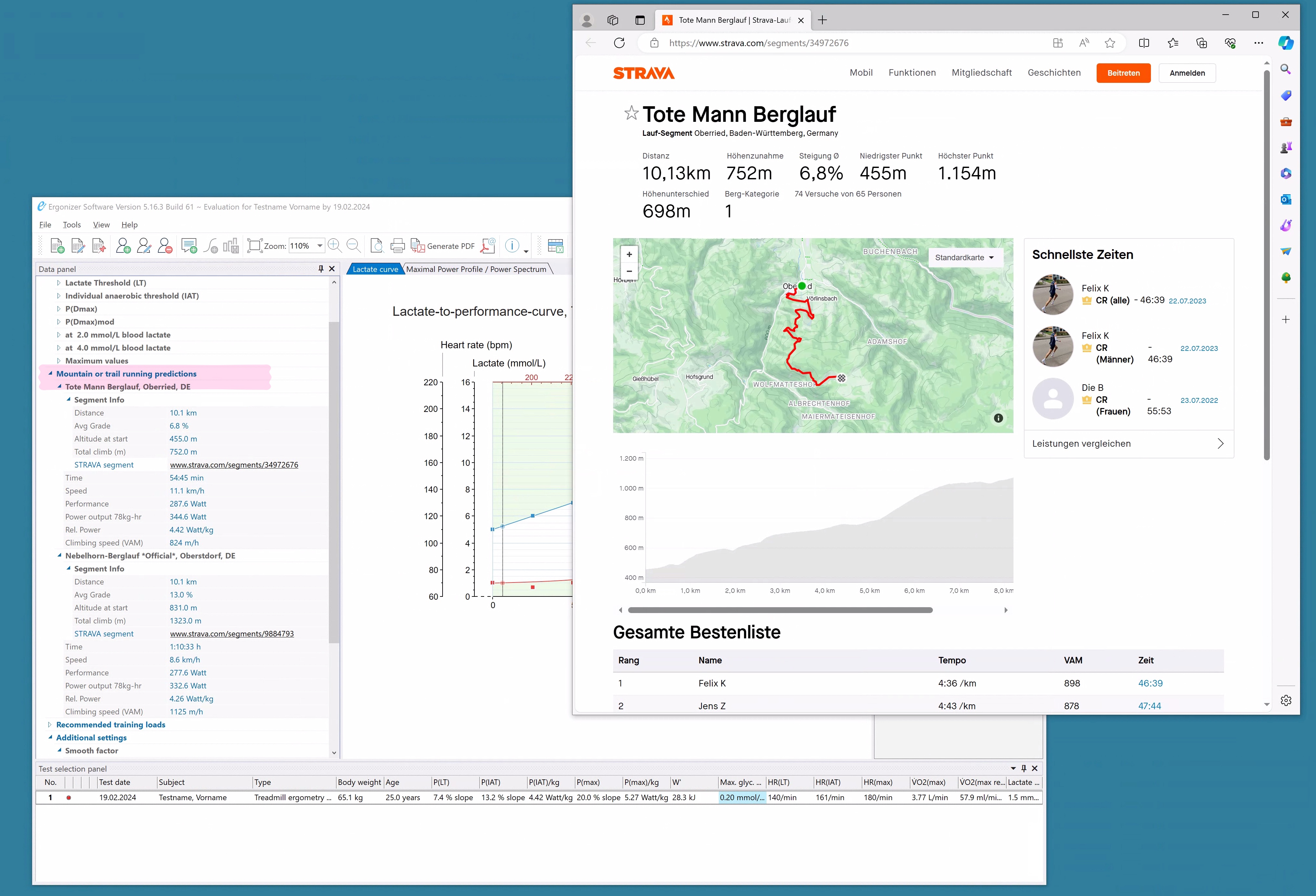
Task: Open Edge settings and more menu
Action: 1258,43
